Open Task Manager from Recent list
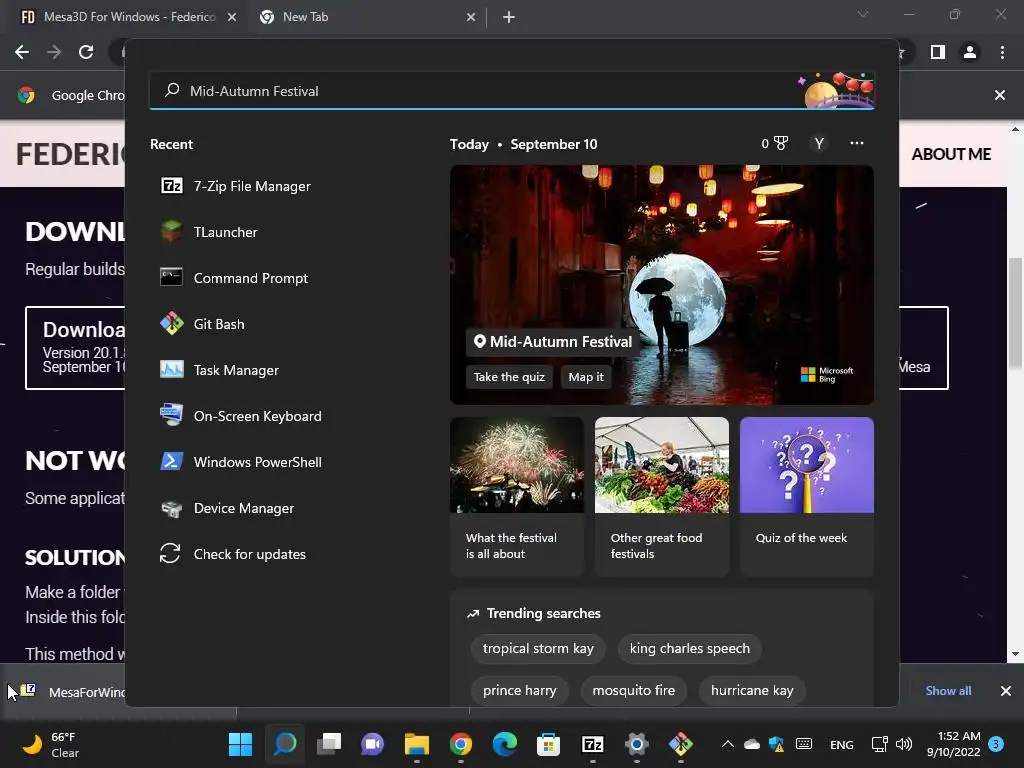The height and width of the screenshot is (768, 1024). tap(219, 370)
